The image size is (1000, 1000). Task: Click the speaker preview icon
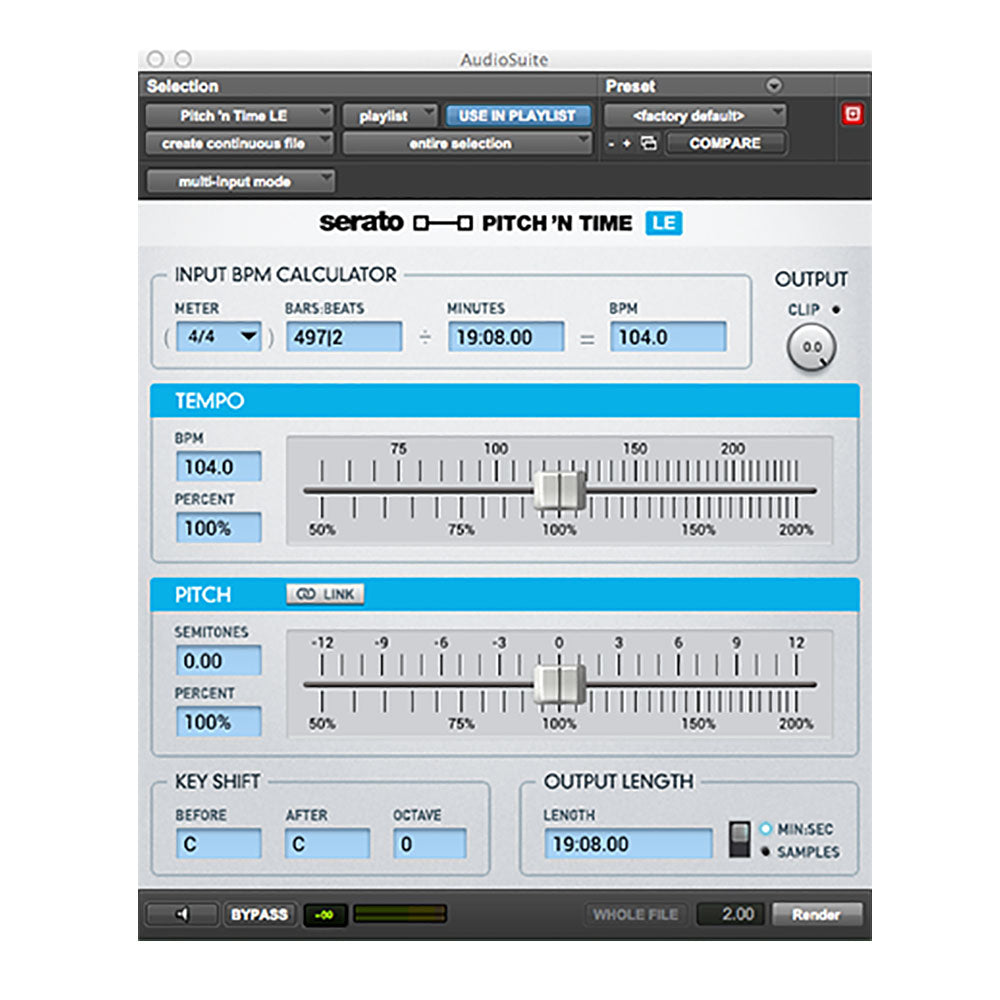[x=181, y=914]
